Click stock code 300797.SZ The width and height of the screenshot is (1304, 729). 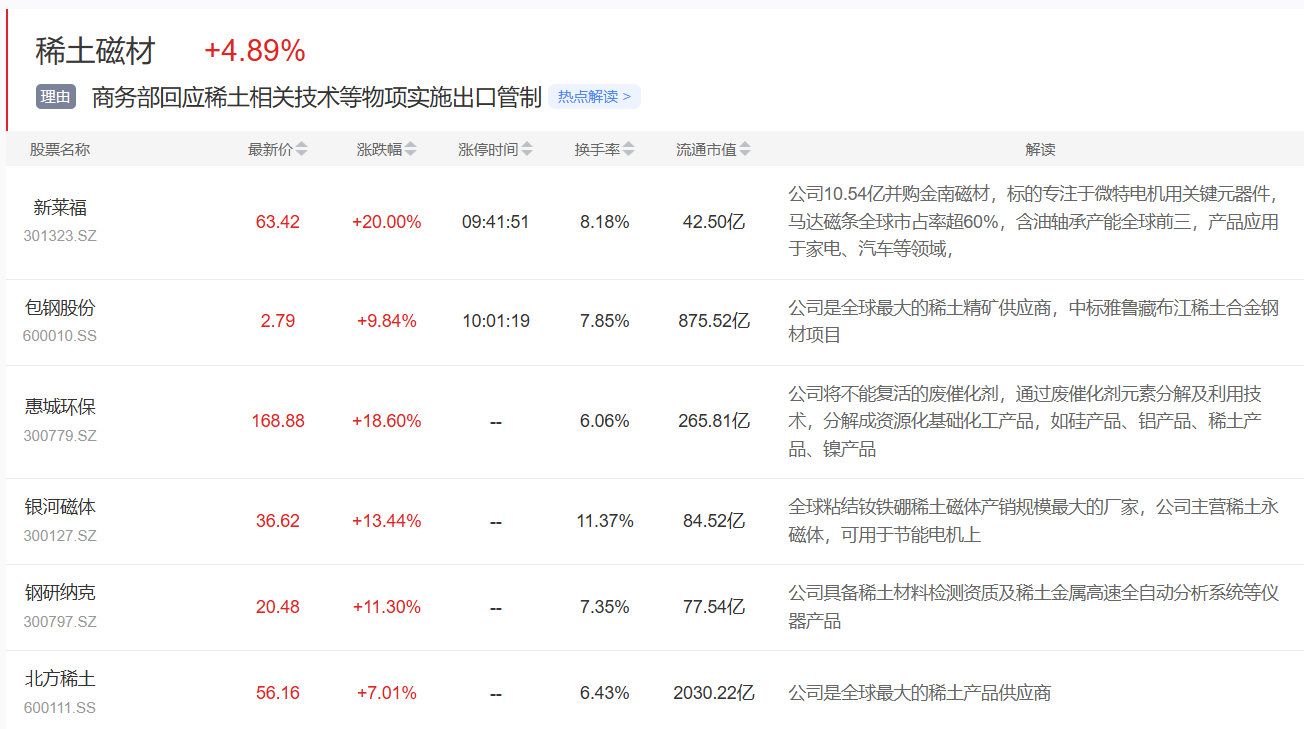[60, 622]
